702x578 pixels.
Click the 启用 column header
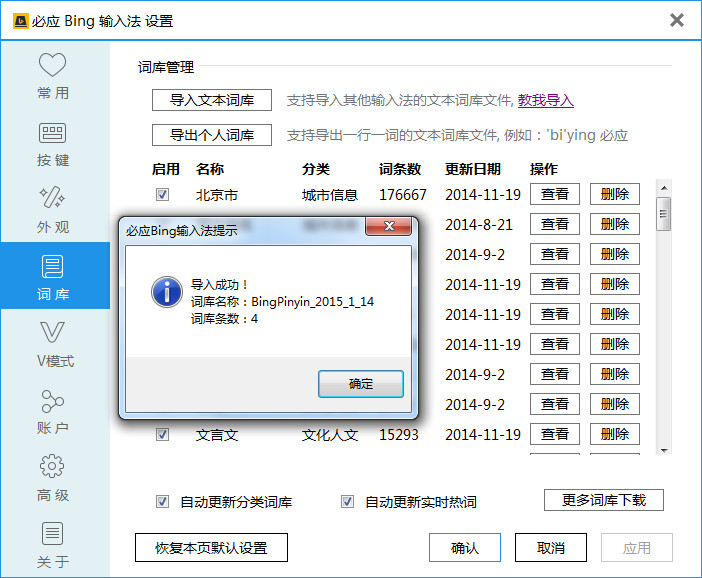[166, 169]
